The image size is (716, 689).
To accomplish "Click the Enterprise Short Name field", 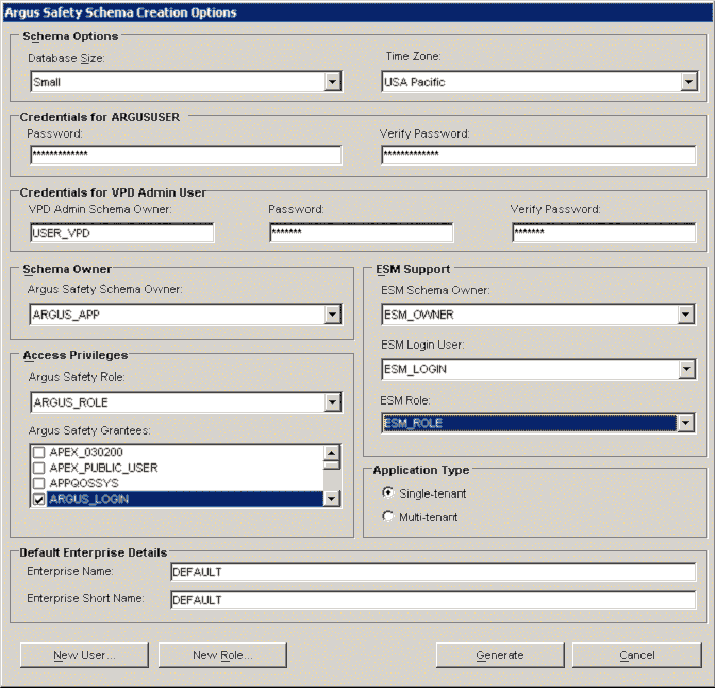I will tap(433, 600).
